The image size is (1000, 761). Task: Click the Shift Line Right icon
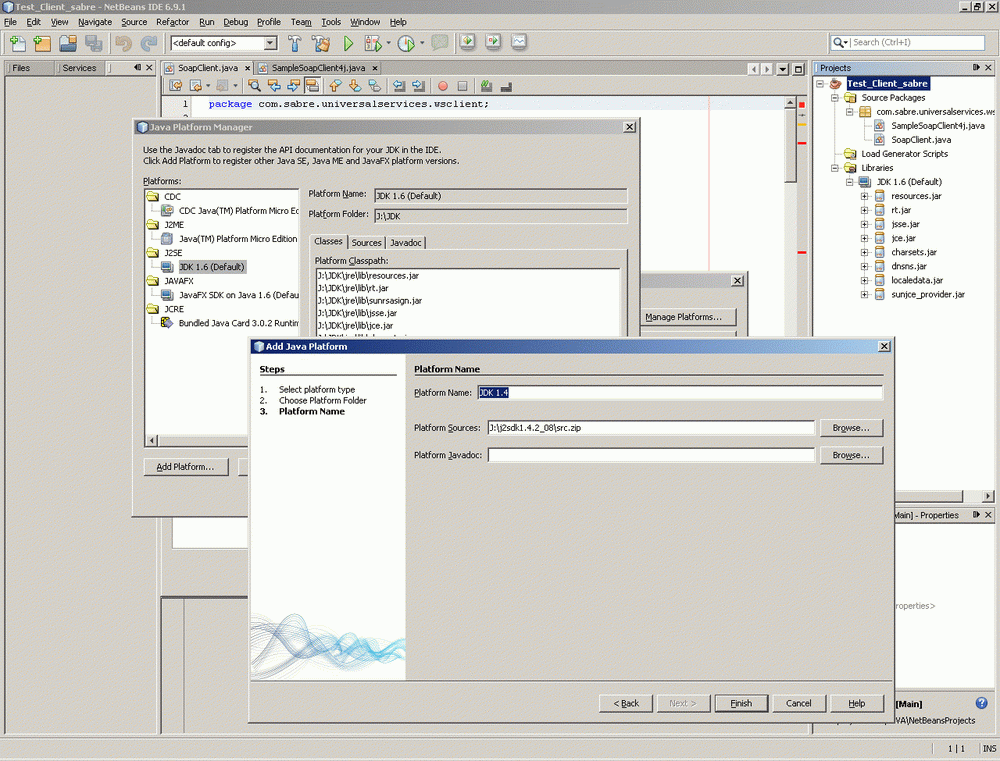418,85
